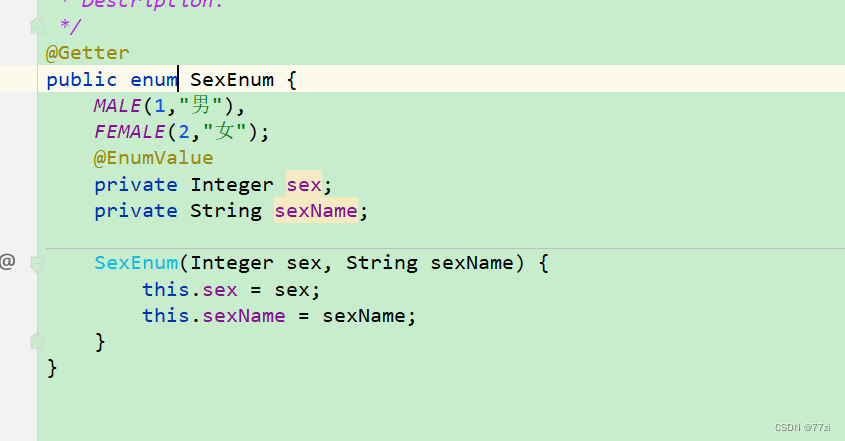845x441 pixels.
Task: Click the CSDN @77zi watermark
Action: click(x=802, y=427)
